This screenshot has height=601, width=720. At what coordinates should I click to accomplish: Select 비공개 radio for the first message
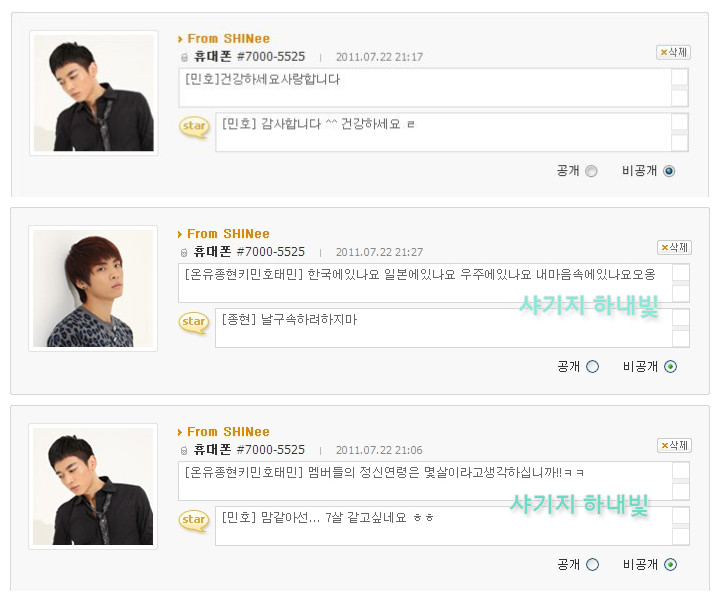(669, 171)
